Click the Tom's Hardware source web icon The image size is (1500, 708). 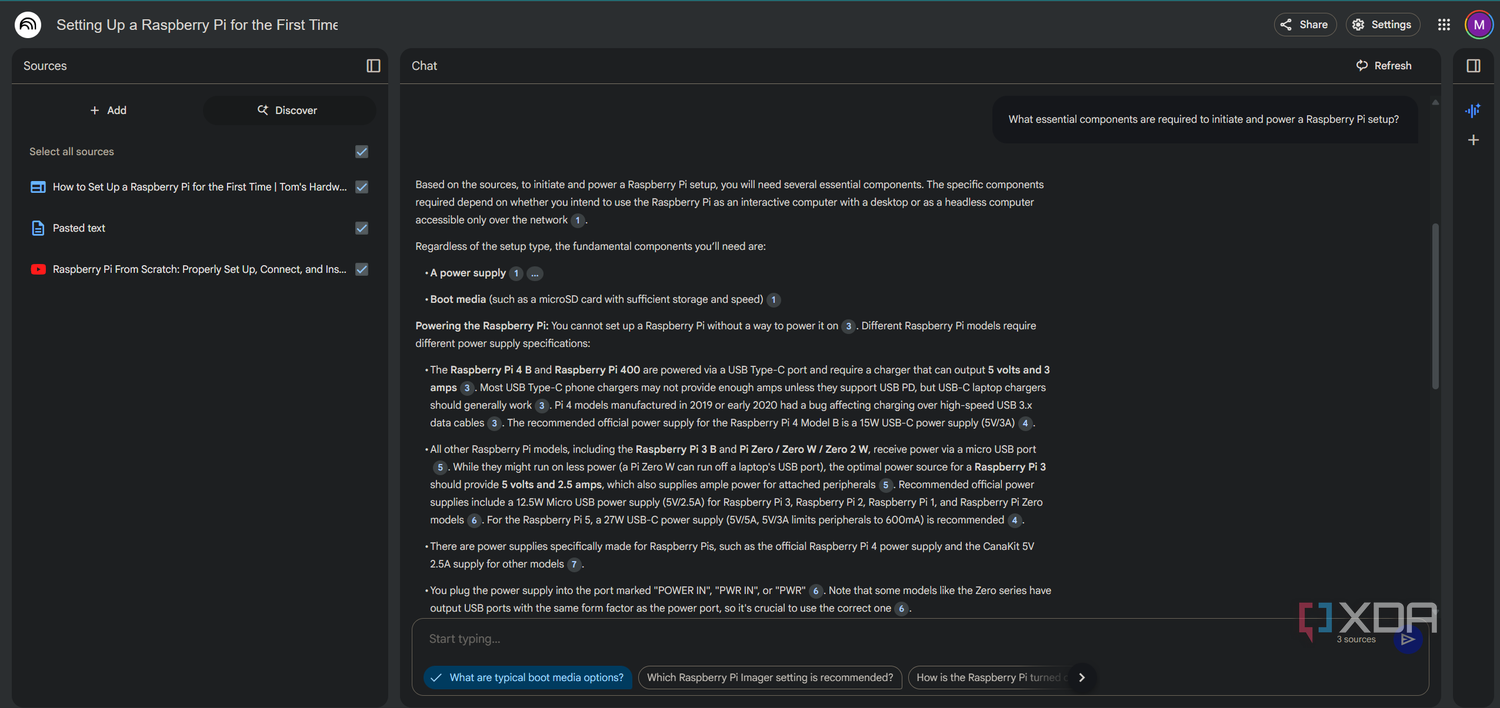pos(38,187)
